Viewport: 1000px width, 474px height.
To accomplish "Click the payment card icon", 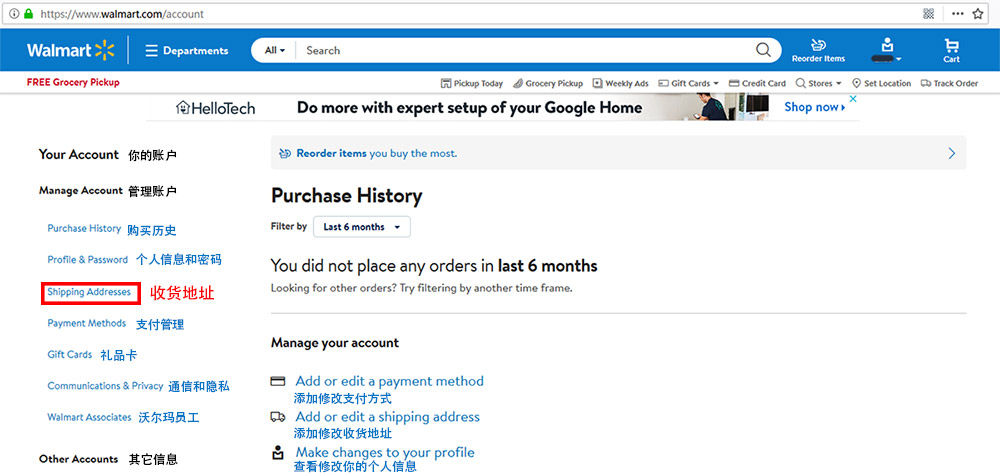I will 277,381.
